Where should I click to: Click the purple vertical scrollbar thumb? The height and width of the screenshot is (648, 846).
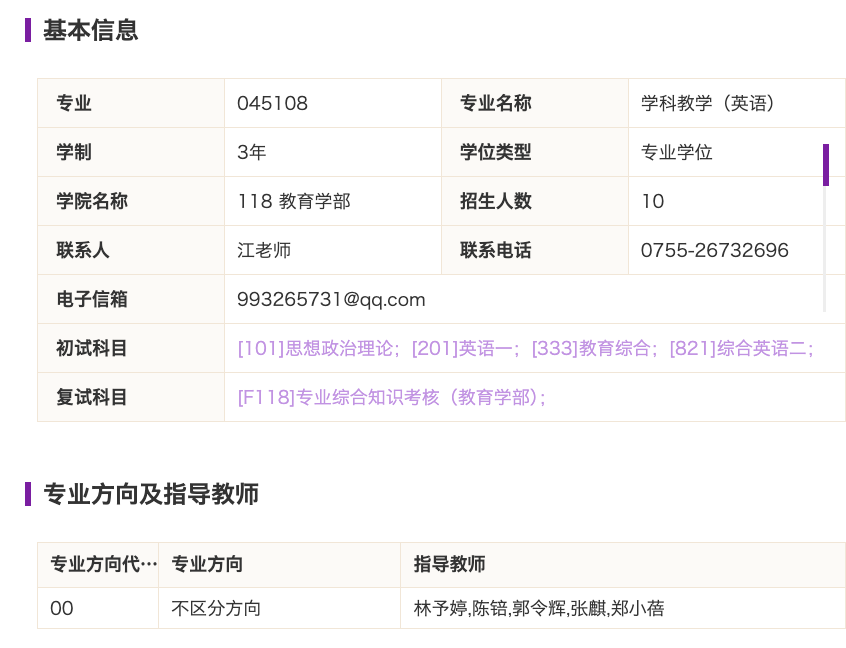(825, 165)
